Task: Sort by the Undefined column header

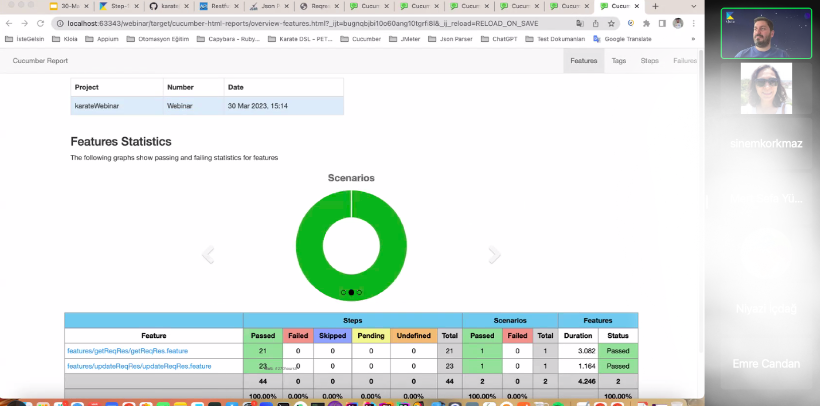Action: tap(414, 336)
